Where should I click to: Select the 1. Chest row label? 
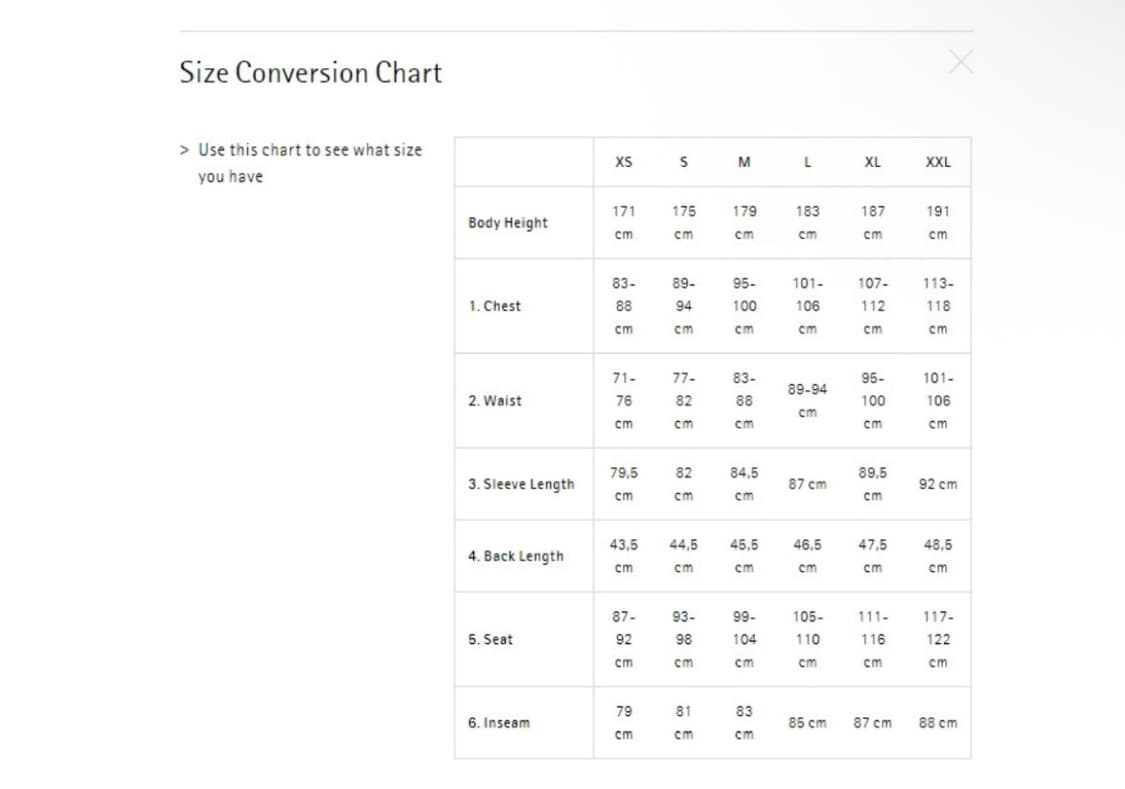pos(494,306)
